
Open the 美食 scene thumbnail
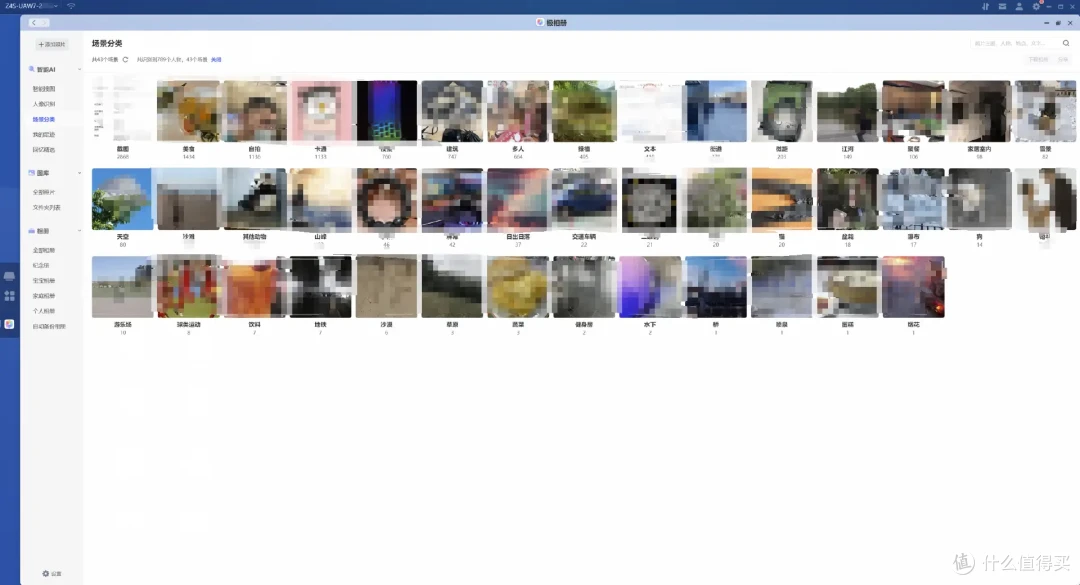pyautogui.click(x=189, y=112)
